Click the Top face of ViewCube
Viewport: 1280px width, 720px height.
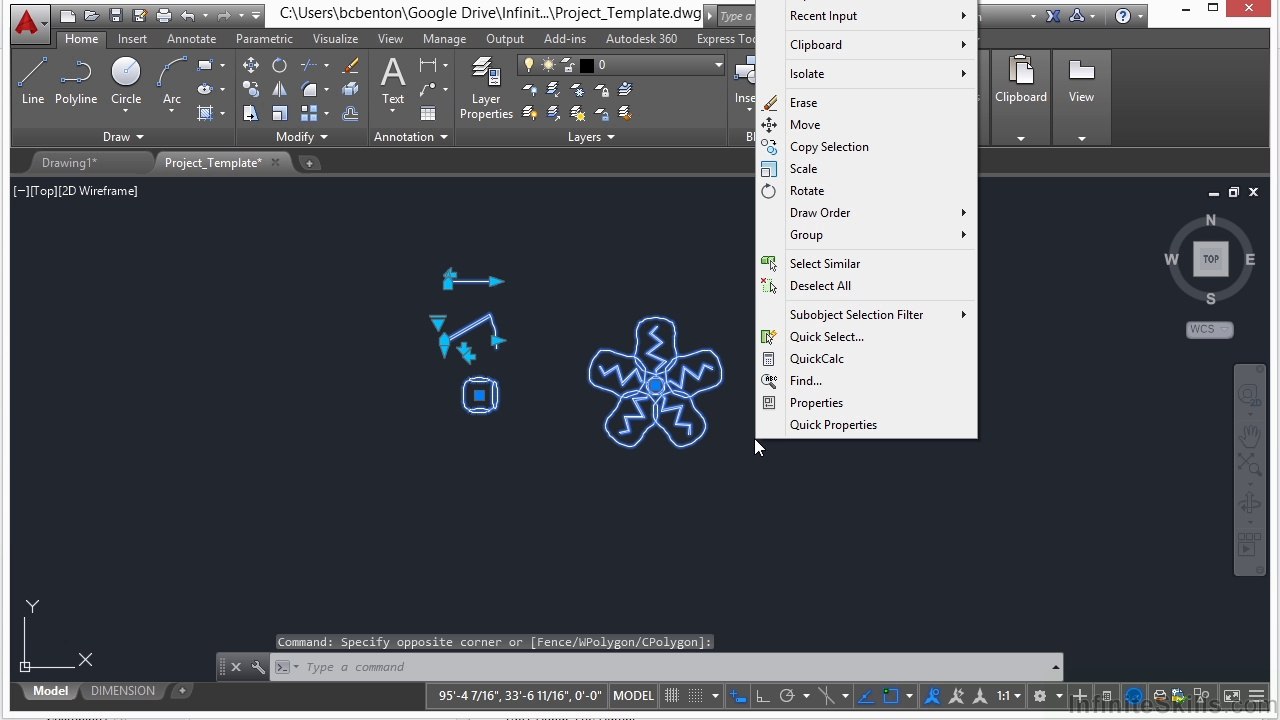tap(1211, 260)
